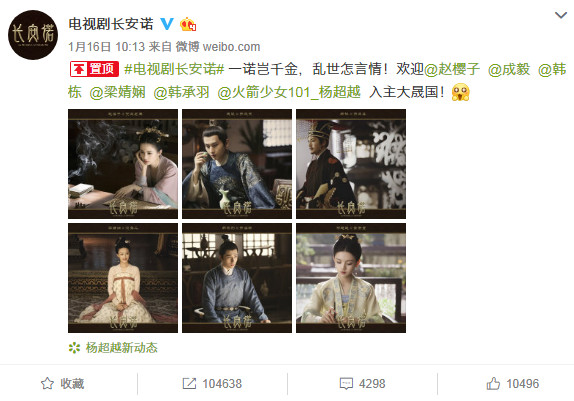View poster of woman leaning by incense smoke
The image size is (574, 401).
123,164
